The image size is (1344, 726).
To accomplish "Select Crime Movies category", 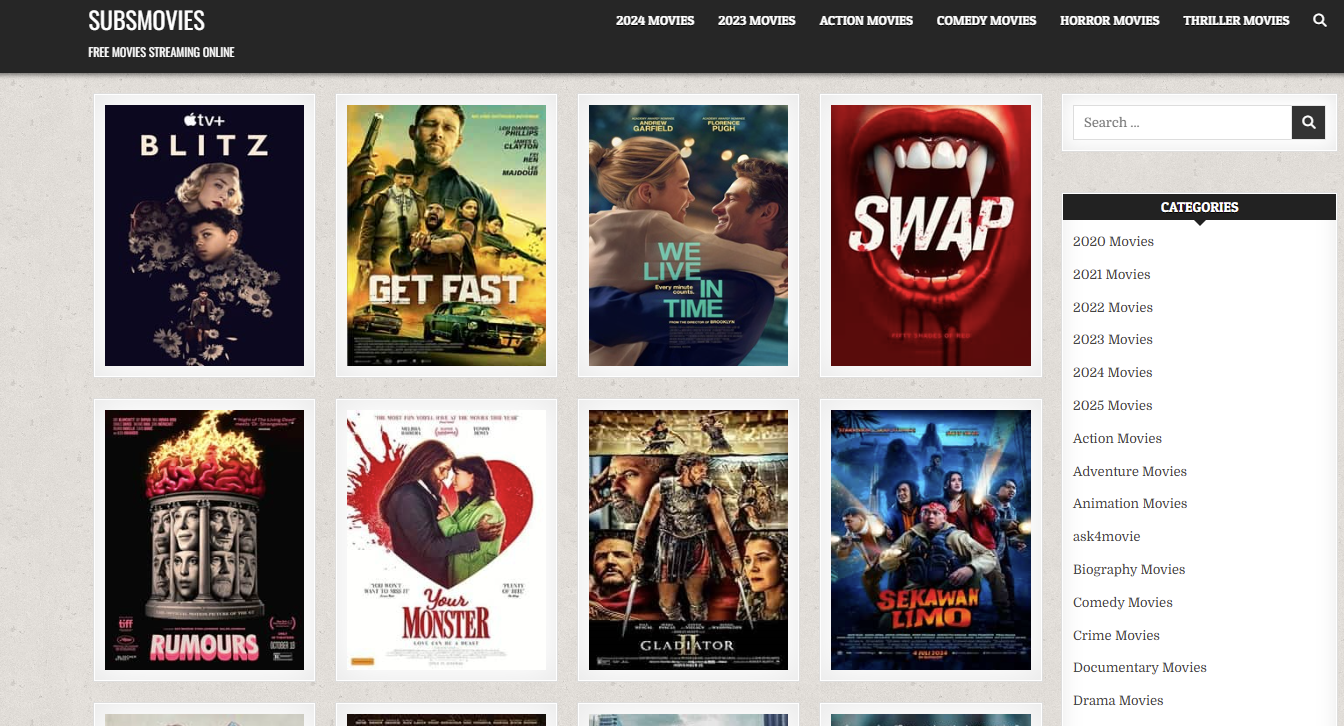I will tap(1116, 635).
